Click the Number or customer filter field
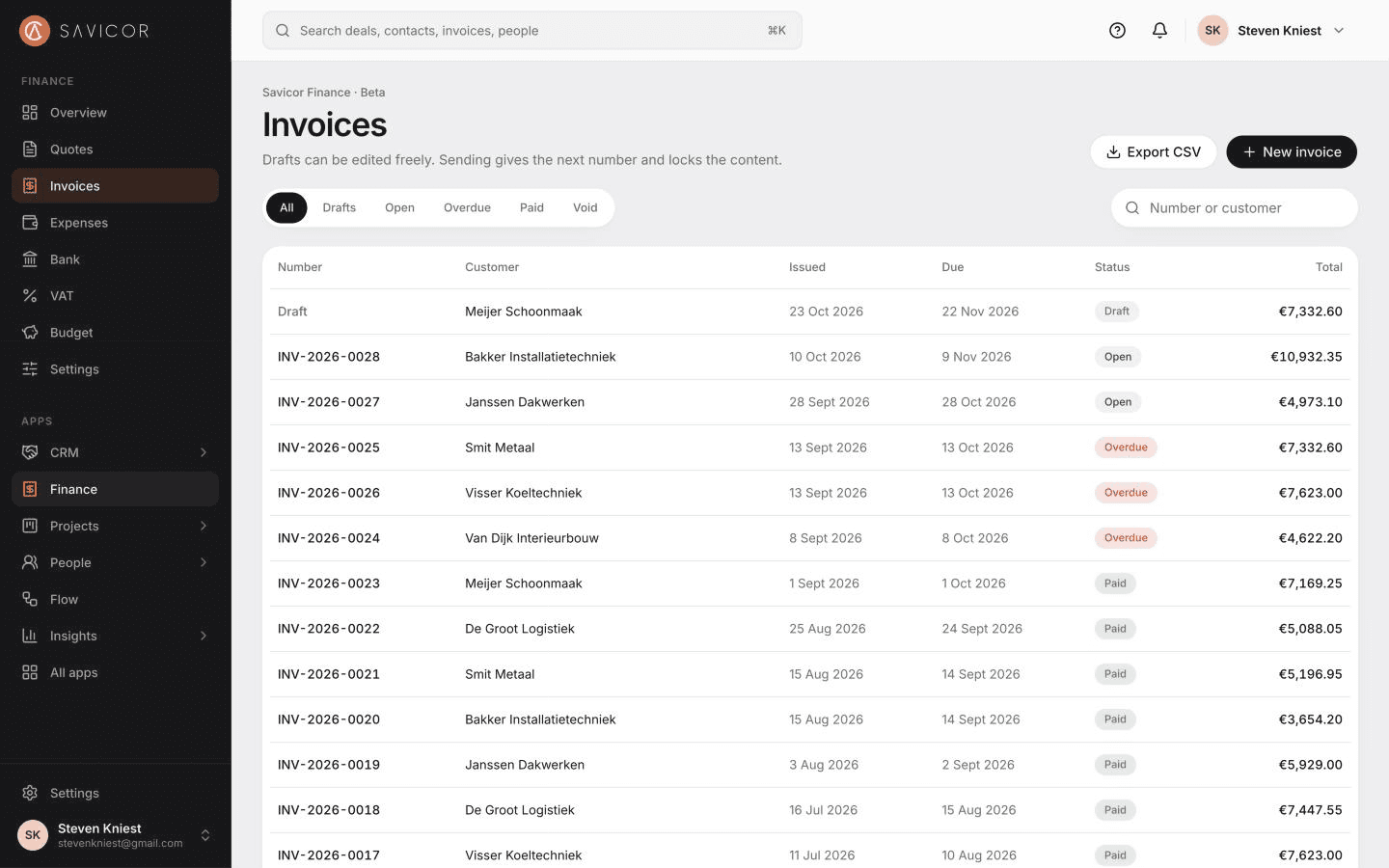This screenshot has width=1389, height=868. (1235, 207)
